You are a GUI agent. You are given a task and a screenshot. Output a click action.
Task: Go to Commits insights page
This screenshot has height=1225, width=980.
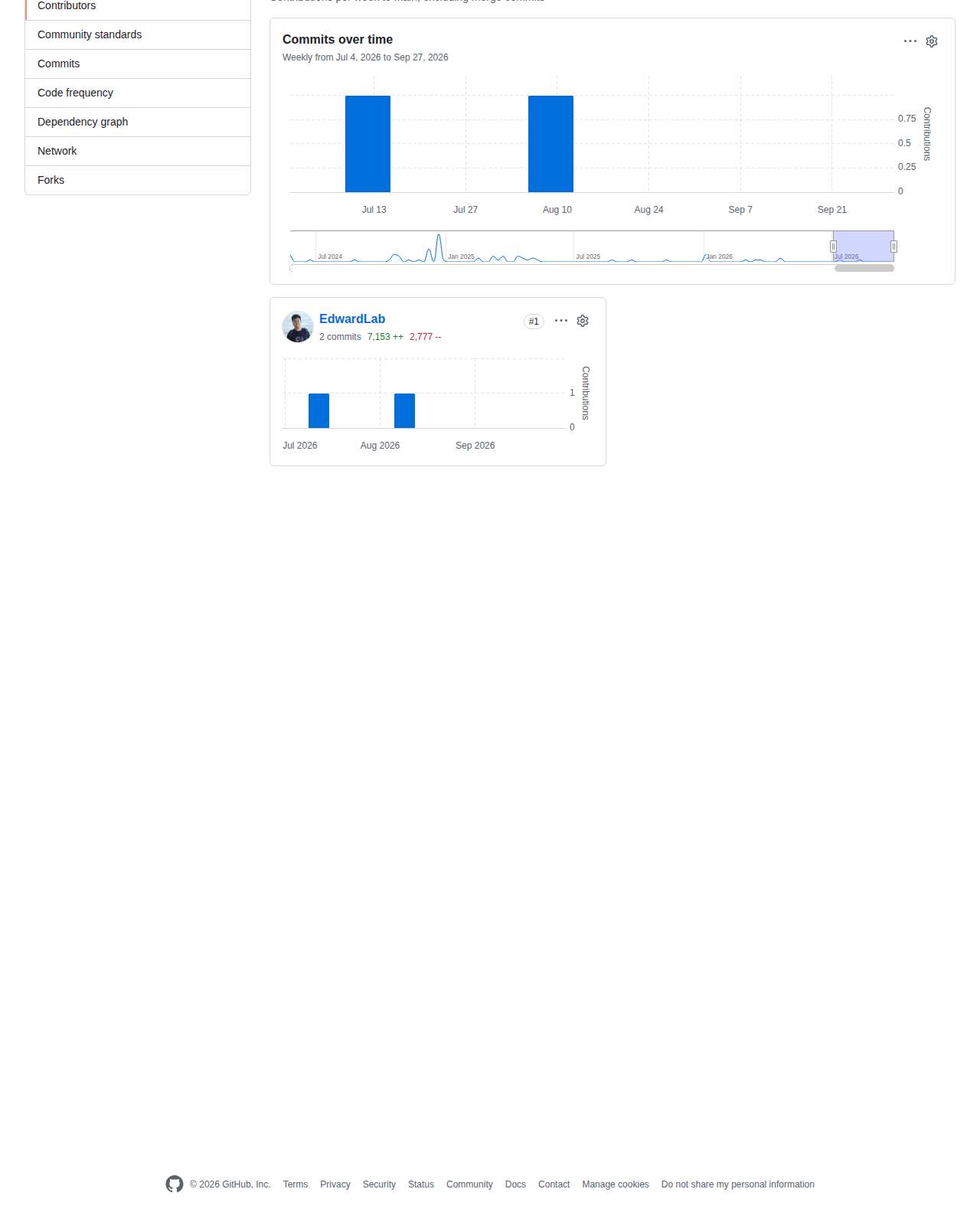(x=138, y=64)
